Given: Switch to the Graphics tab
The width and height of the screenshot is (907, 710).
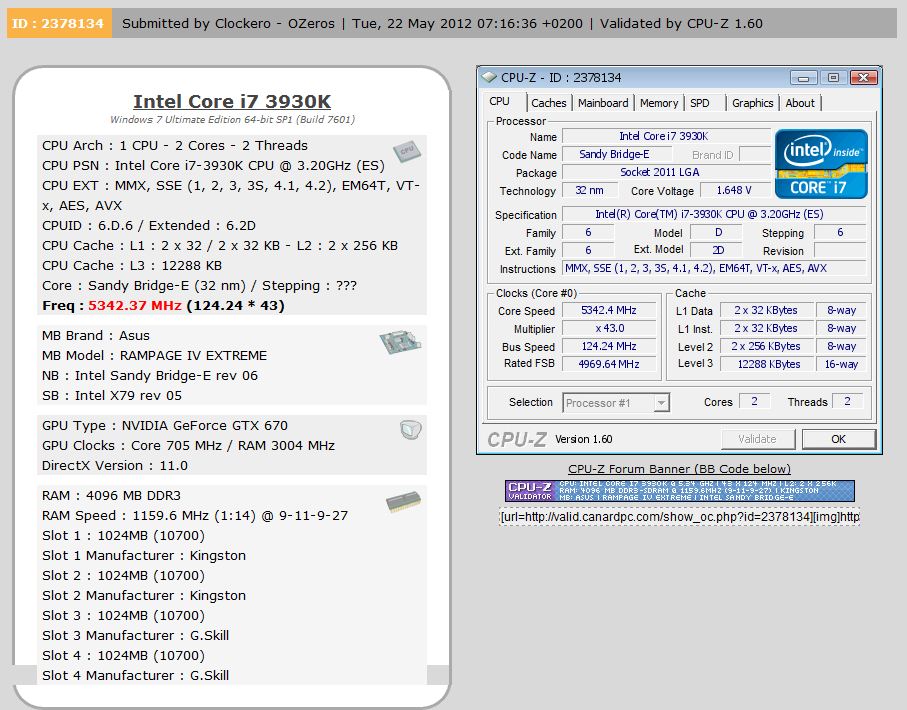Looking at the screenshot, I should (x=753, y=103).
